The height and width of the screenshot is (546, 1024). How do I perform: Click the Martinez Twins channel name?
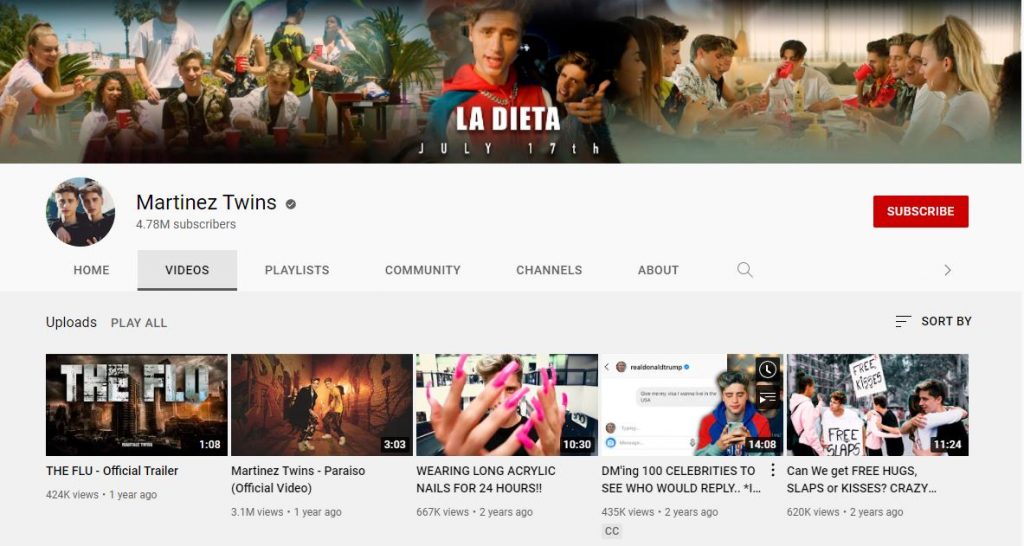[206, 202]
